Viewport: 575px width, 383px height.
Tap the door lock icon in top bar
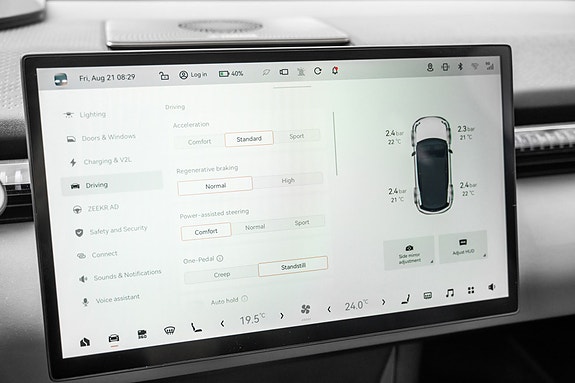[x=164, y=76]
